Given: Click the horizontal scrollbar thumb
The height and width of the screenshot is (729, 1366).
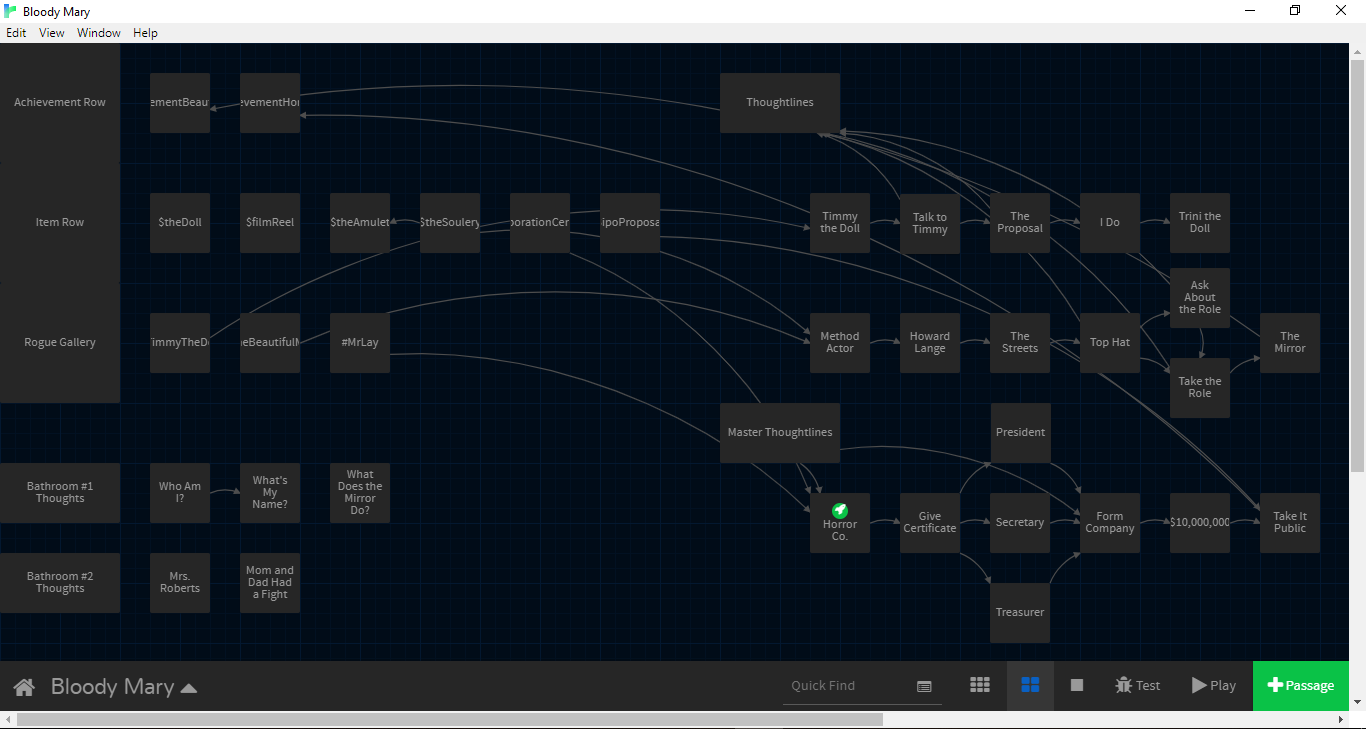Looking at the screenshot, I should tap(450, 720).
